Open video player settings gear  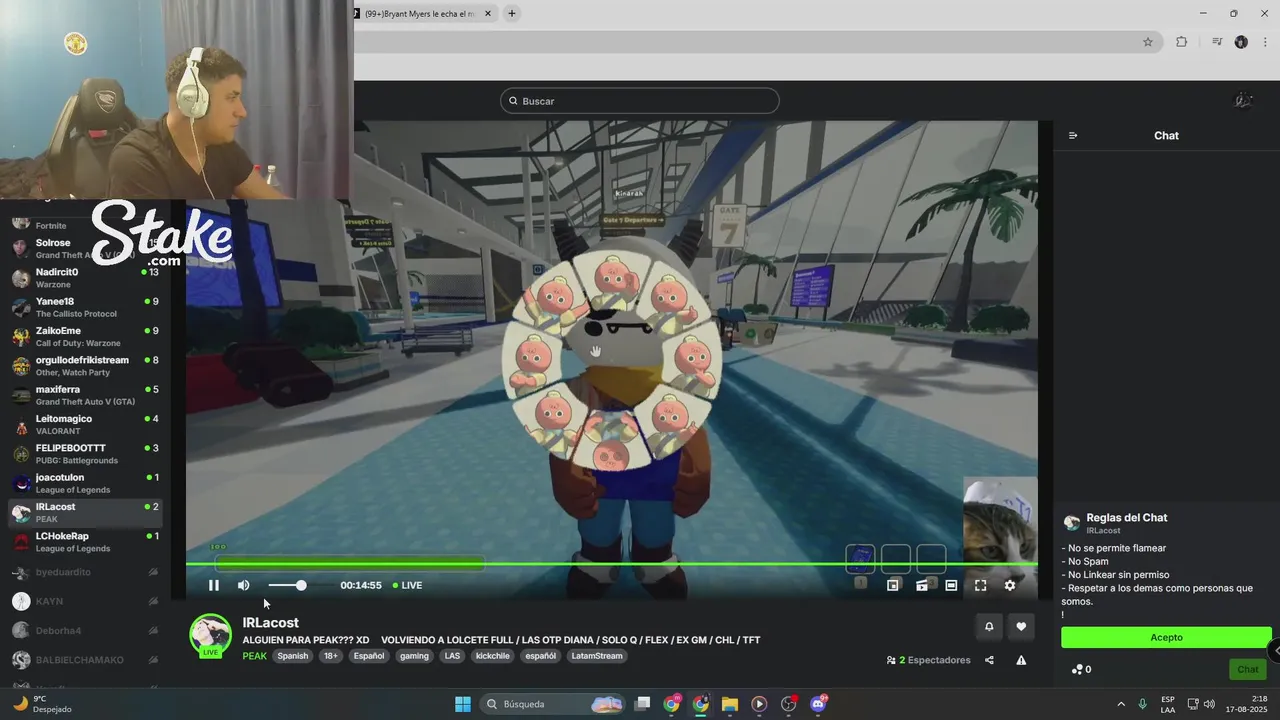1009,585
